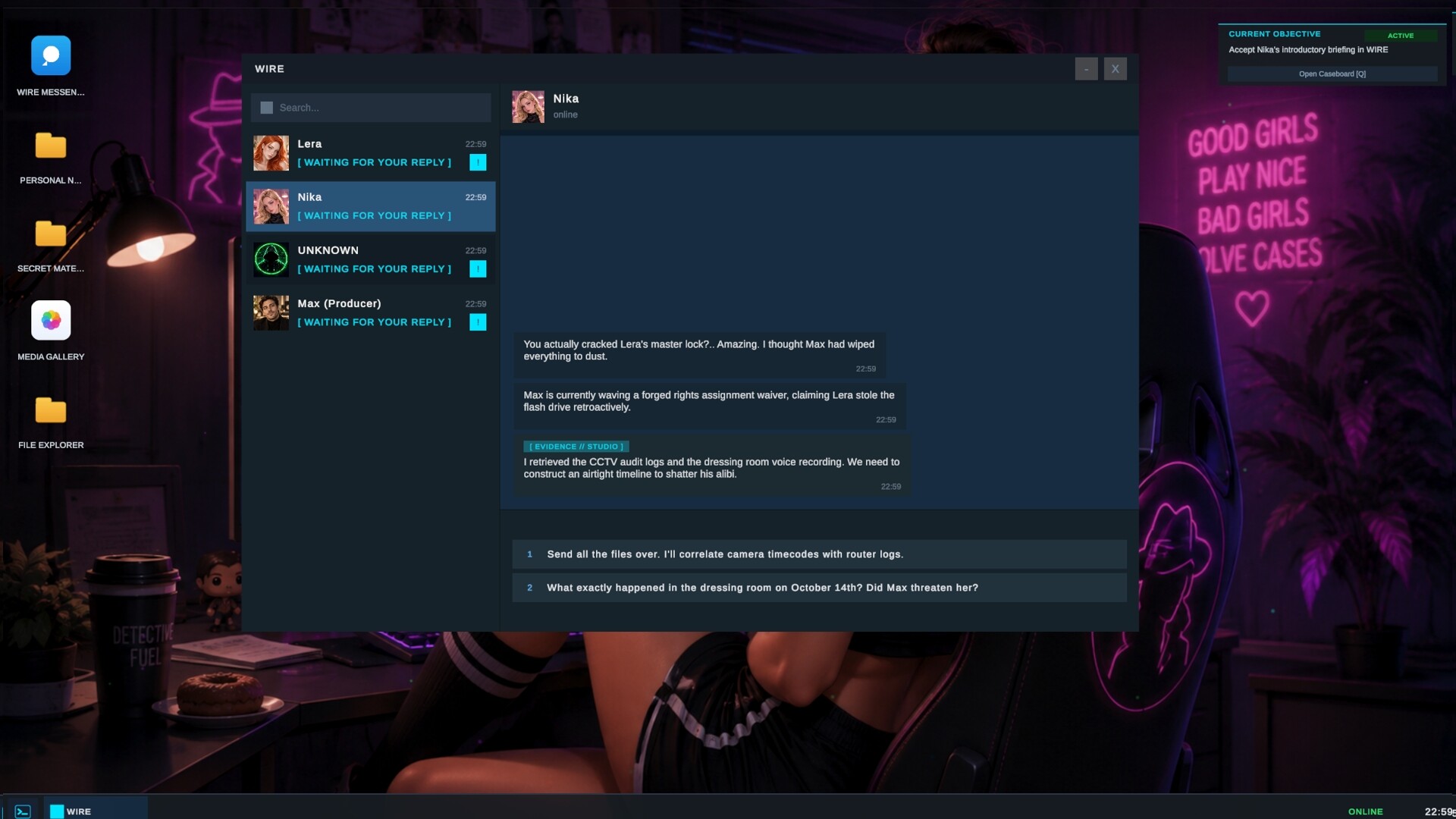The height and width of the screenshot is (819, 1456).
Task: Minimize the WIRE window
Action: click(1086, 68)
